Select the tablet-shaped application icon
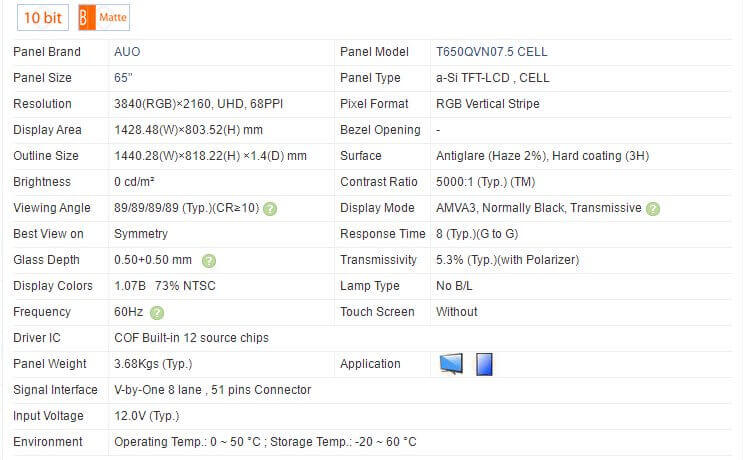This screenshot has height=460, width=750. 484,364
